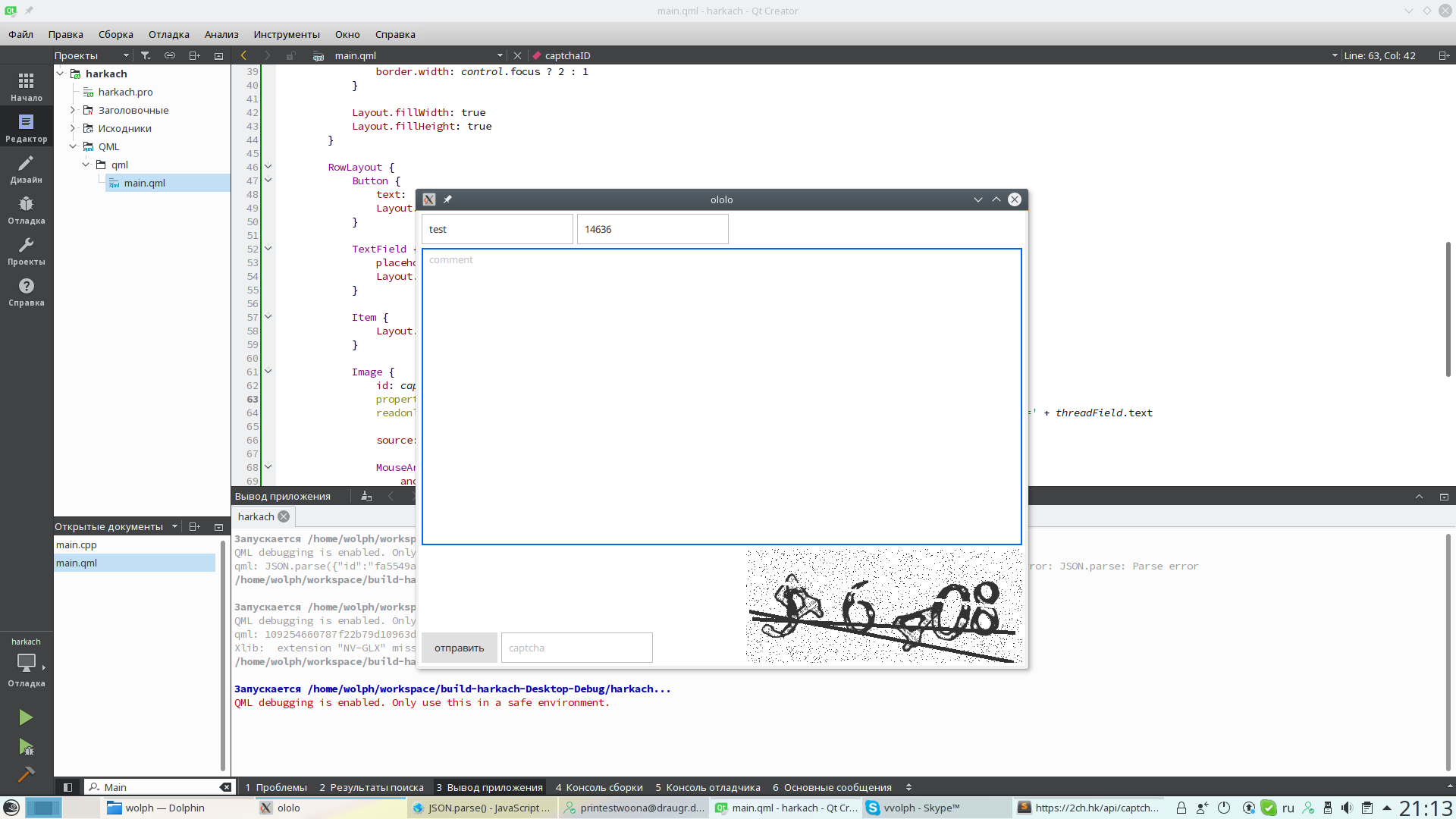This screenshot has width=1456, height=819.
Task: Open the Окно menu
Action: click(347, 34)
